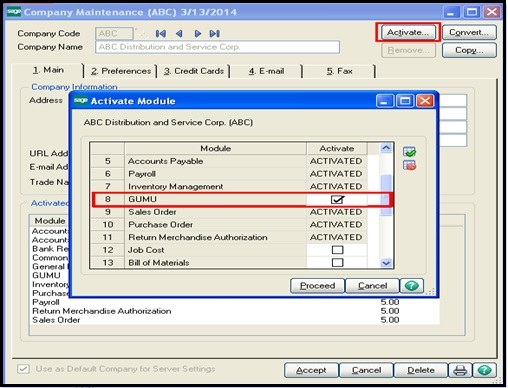The height and width of the screenshot is (388, 508).
Task: Click Delete button
Action: [x=421, y=370]
